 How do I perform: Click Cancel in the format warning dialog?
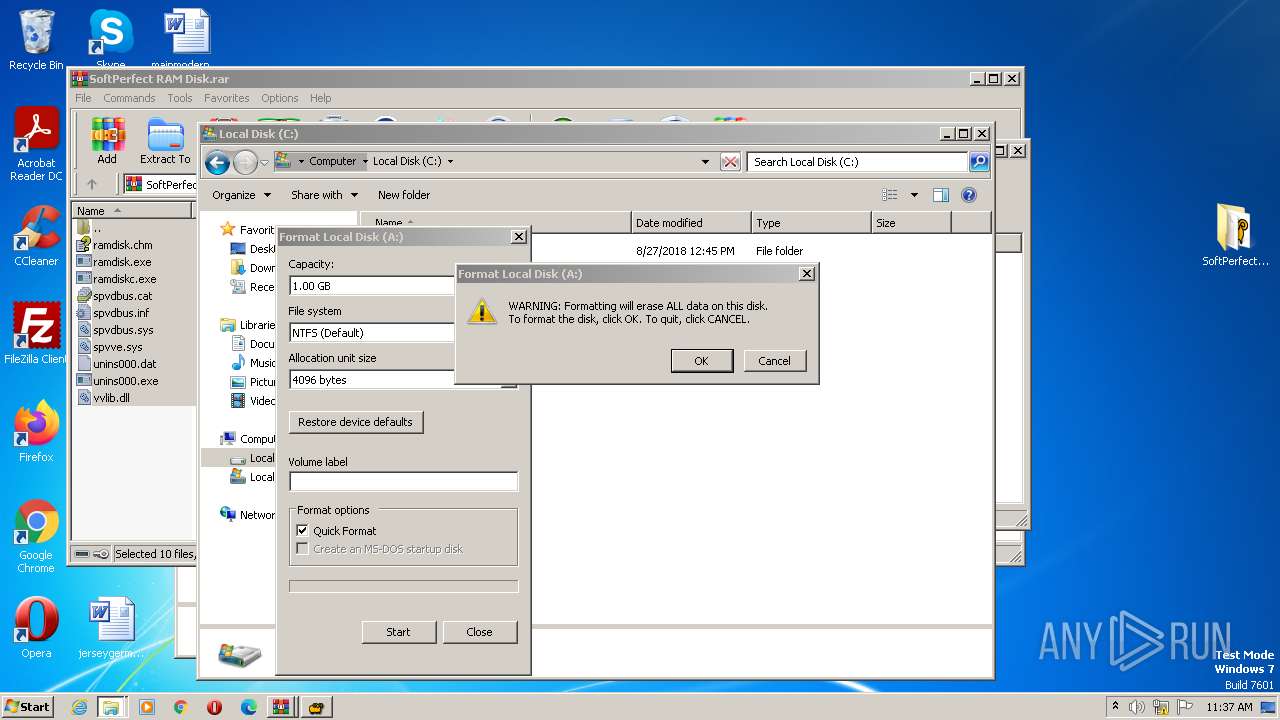(774, 361)
